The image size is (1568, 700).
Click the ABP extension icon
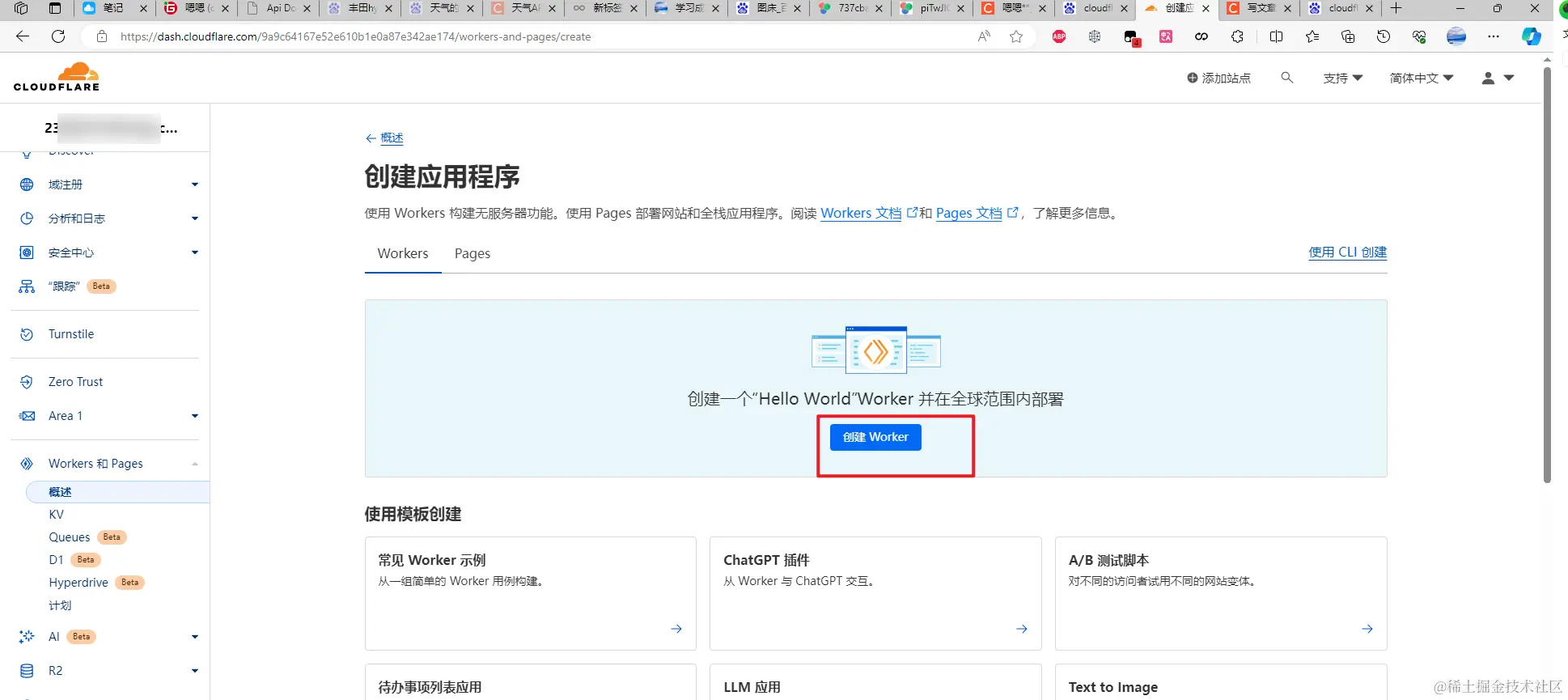coord(1059,36)
